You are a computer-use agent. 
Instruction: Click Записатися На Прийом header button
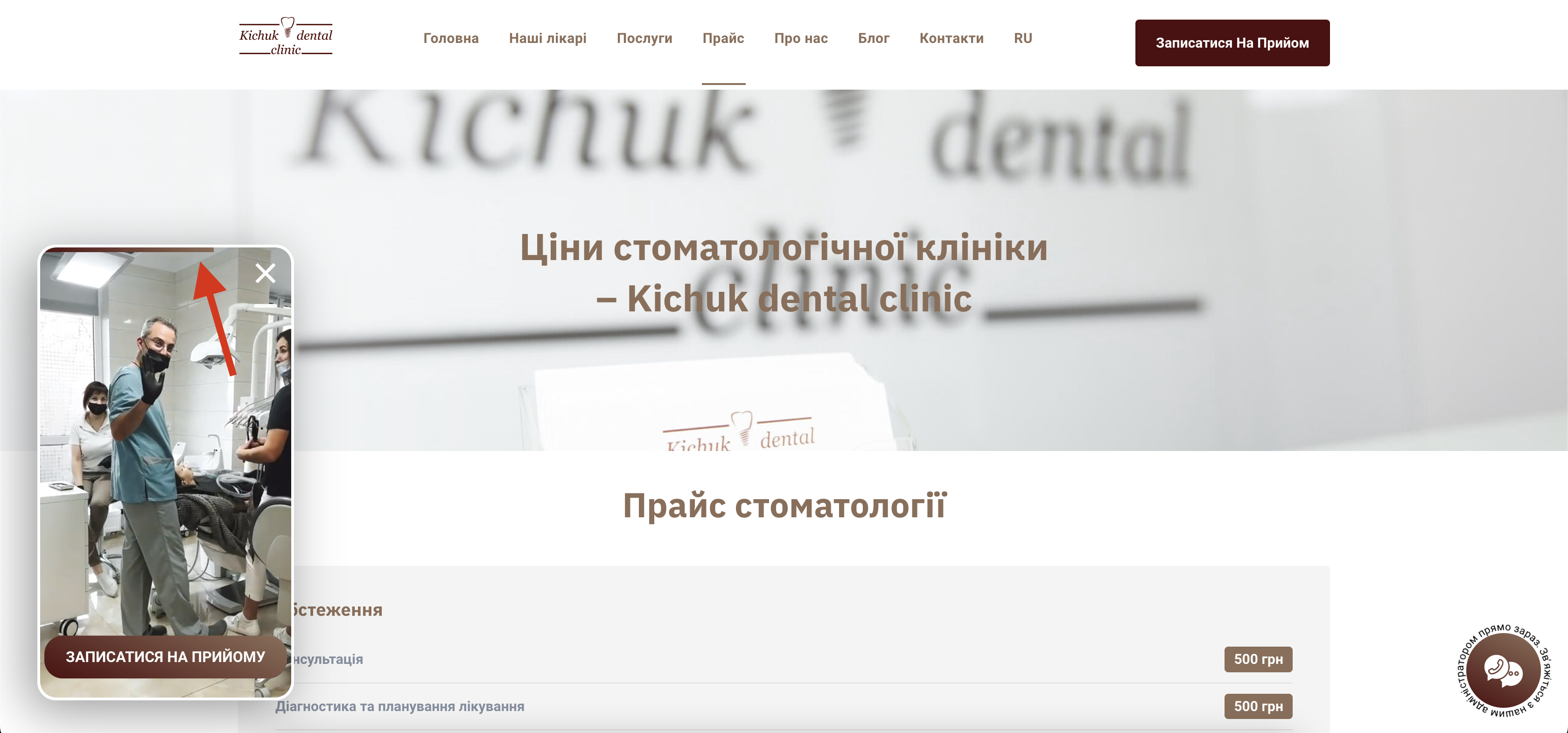point(1232,42)
